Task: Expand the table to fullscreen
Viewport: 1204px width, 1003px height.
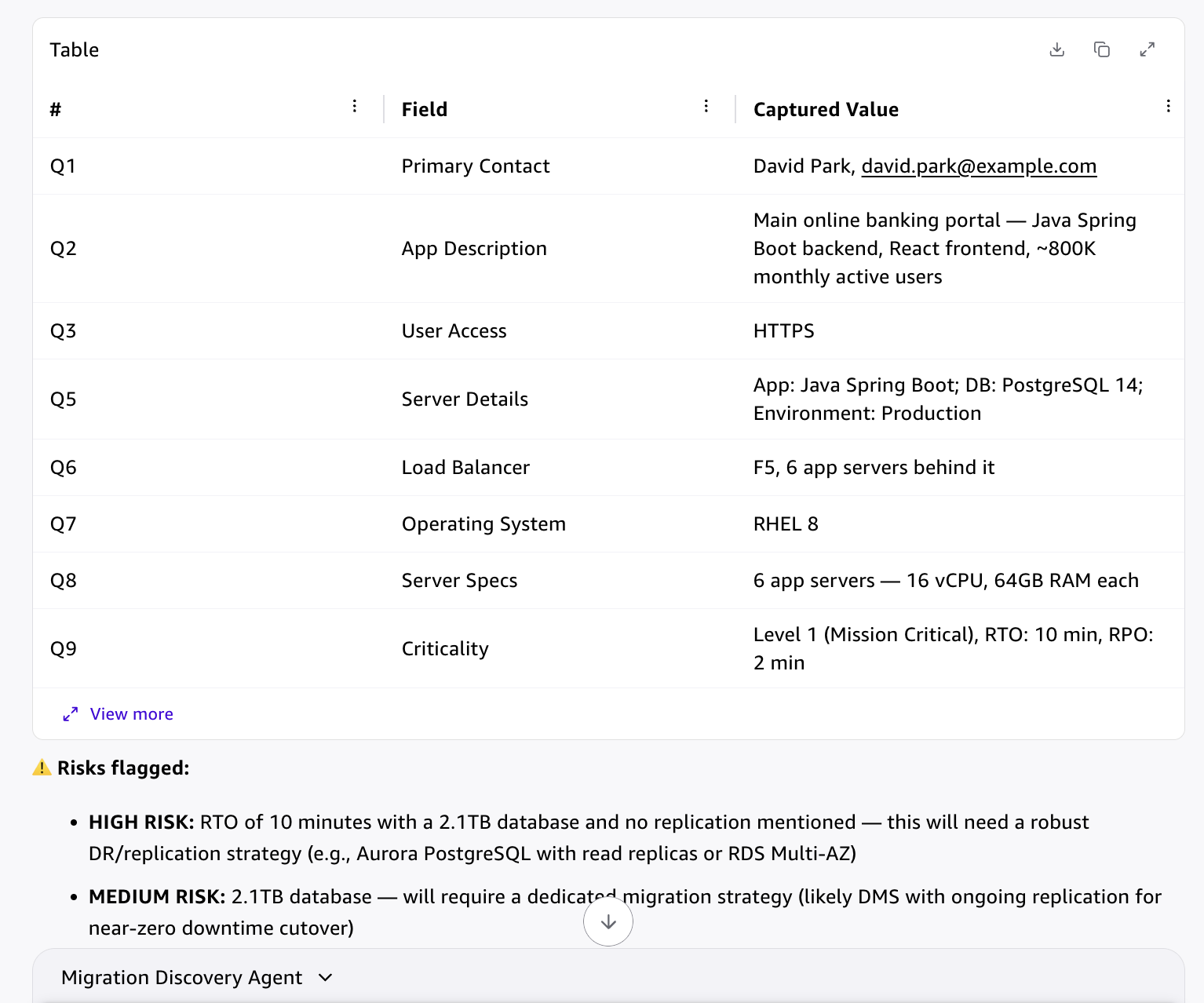Action: click(1147, 49)
